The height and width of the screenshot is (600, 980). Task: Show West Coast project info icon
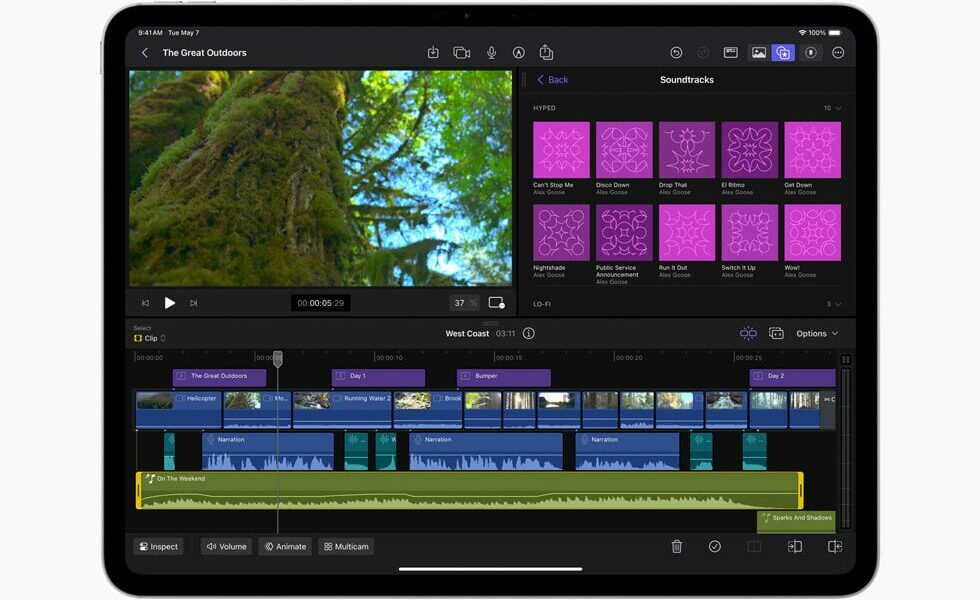(529, 334)
